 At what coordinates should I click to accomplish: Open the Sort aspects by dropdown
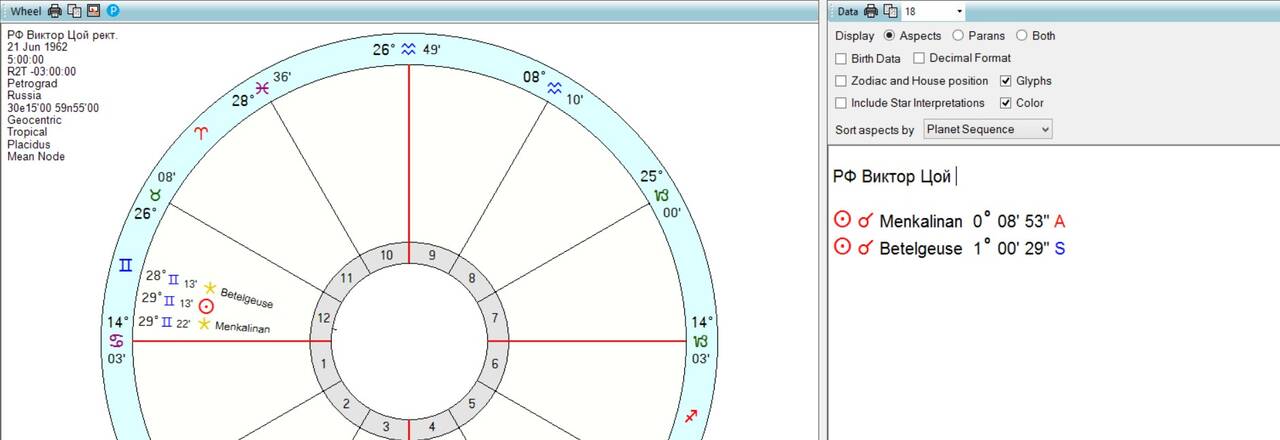[x=988, y=129]
